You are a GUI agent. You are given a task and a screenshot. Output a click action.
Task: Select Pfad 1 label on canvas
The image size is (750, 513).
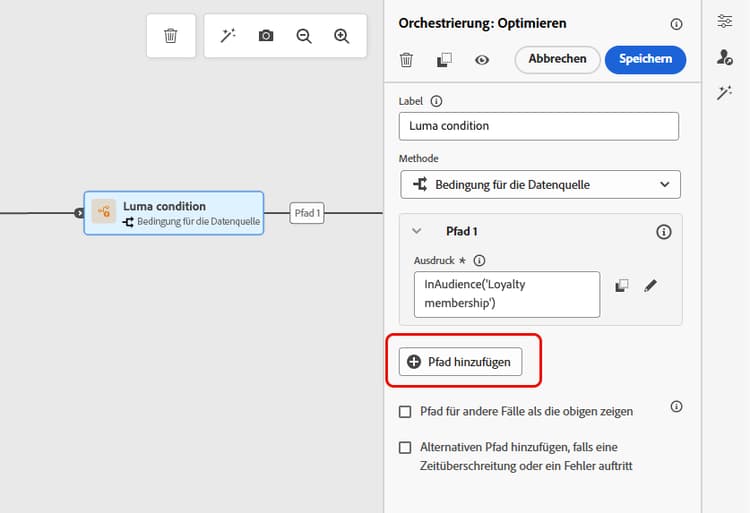(x=307, y=213)
